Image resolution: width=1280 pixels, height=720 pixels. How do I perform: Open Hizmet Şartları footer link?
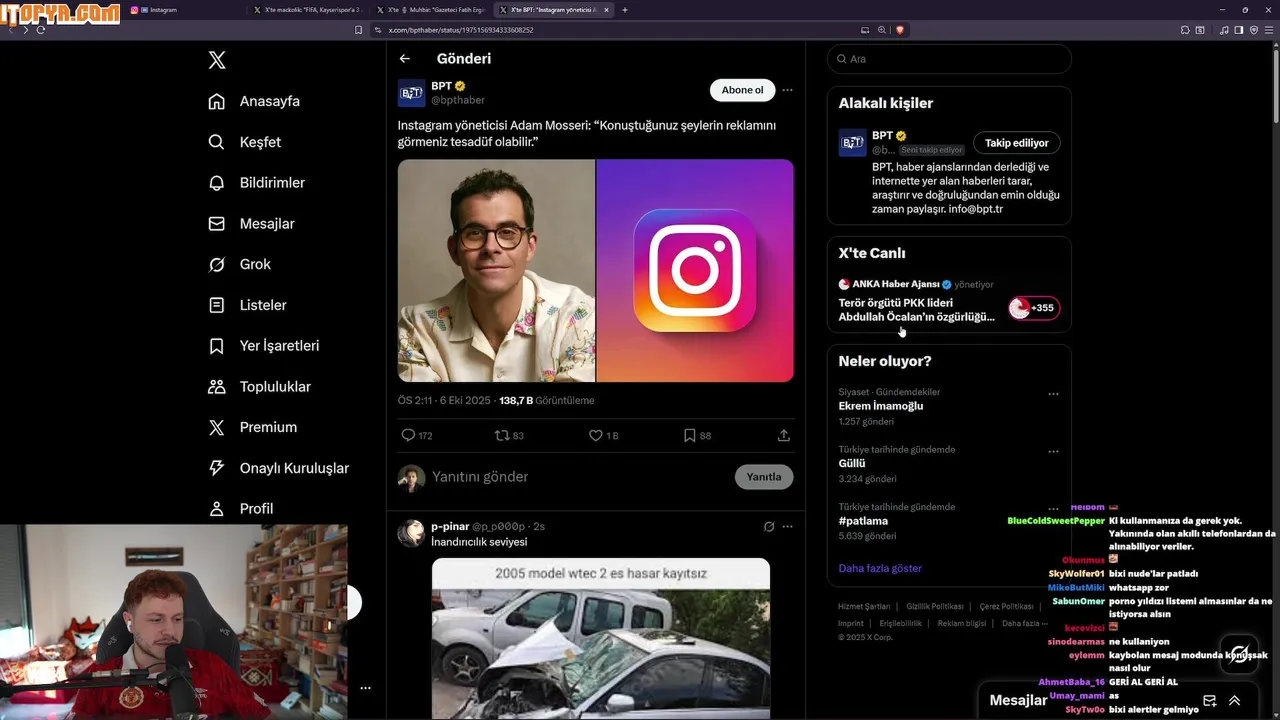click(864, 607)
